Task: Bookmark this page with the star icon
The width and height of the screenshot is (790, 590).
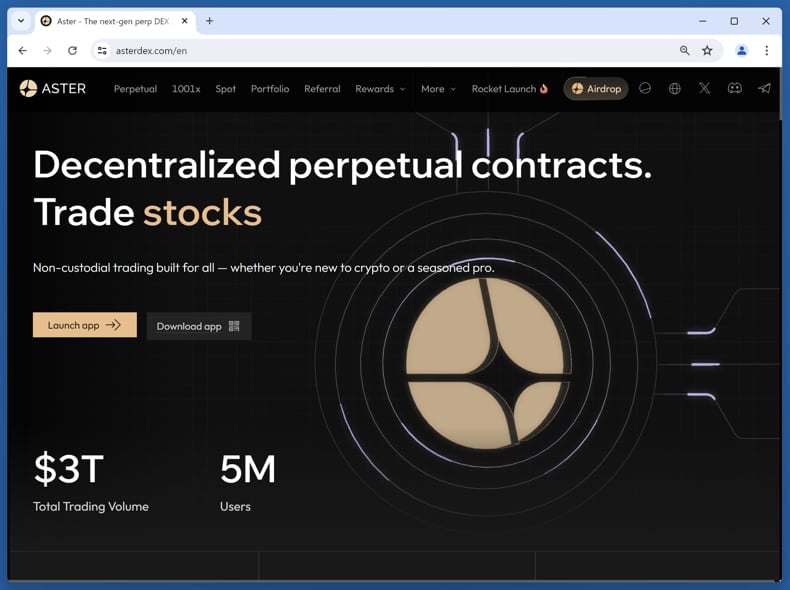Action: tap(707, 50)
